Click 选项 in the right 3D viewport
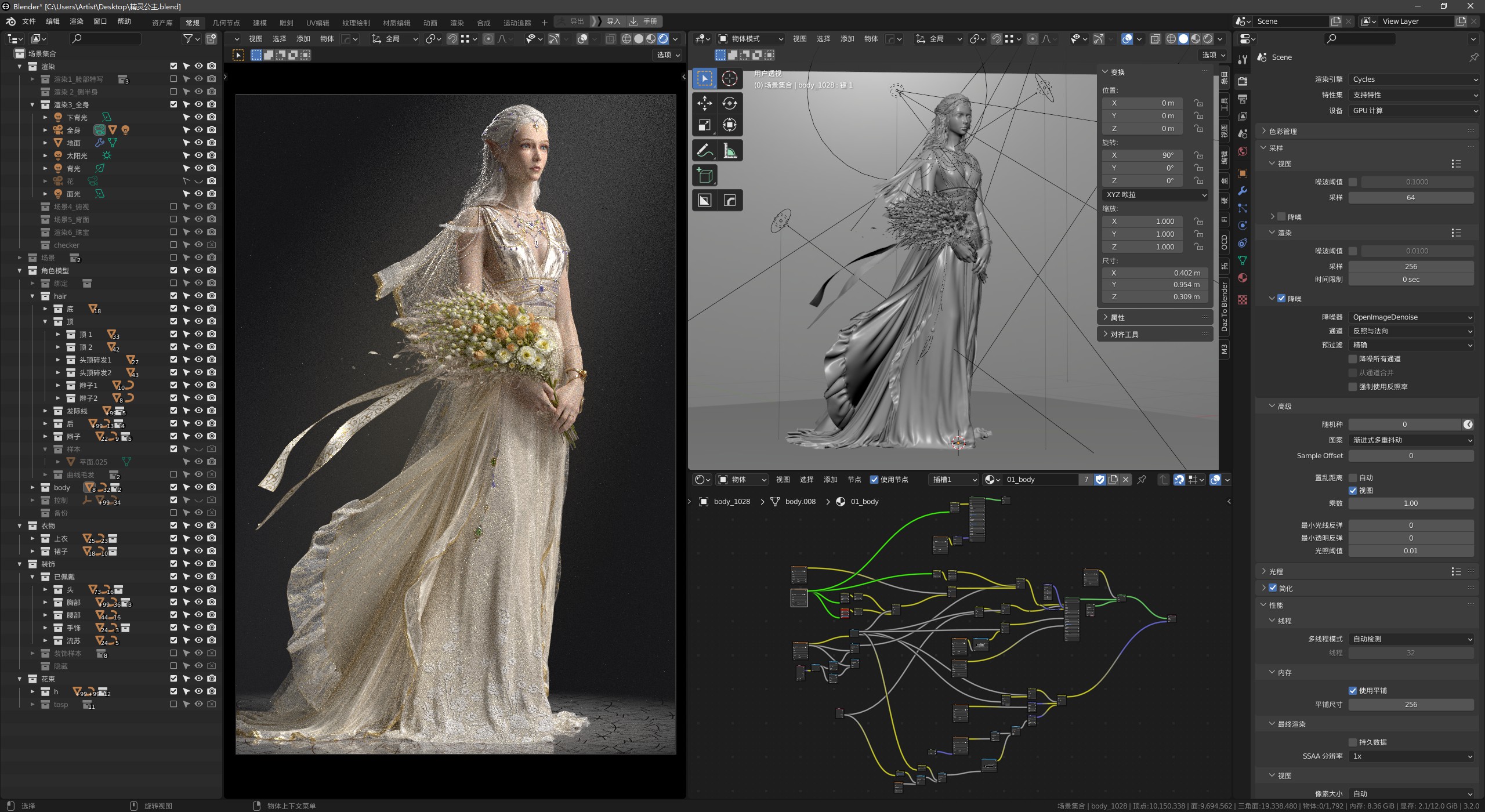1485x812 pixels. 1213,55
